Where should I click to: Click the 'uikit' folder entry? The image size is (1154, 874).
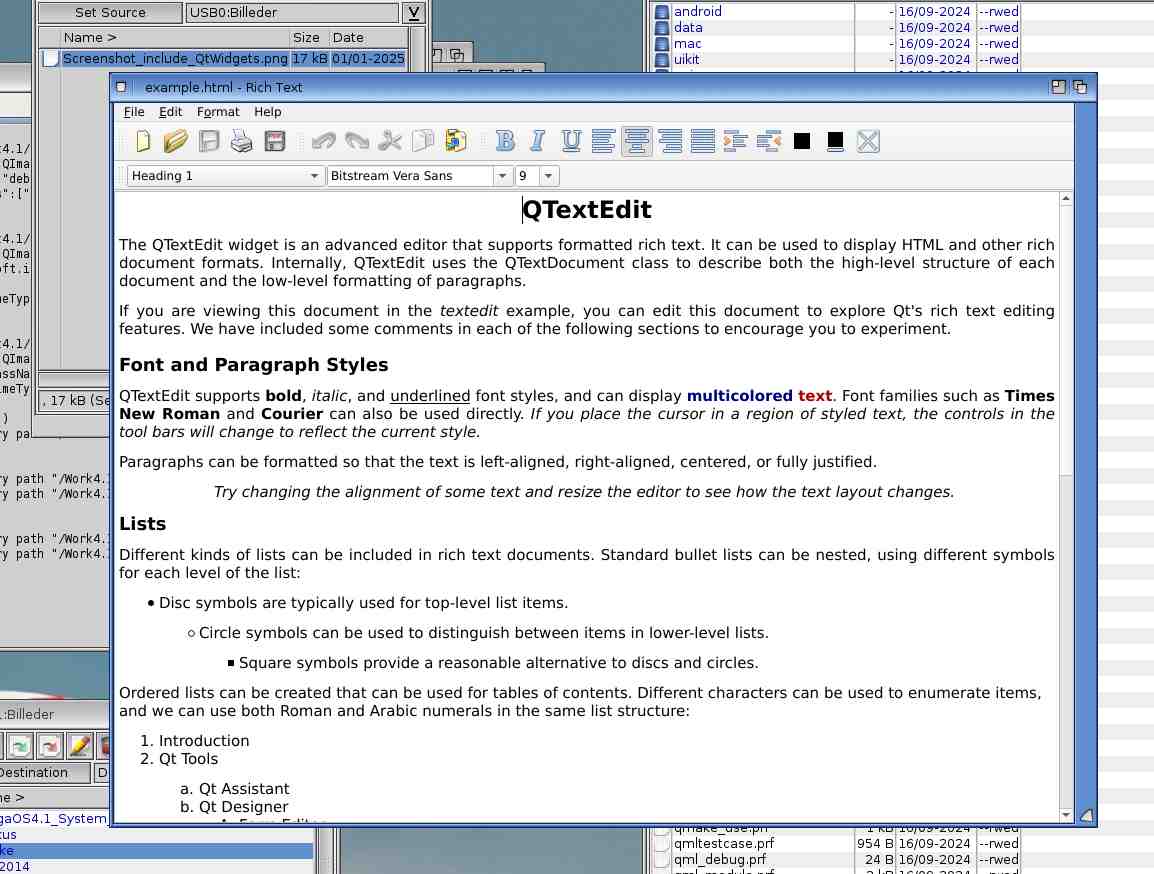(687, 60)
